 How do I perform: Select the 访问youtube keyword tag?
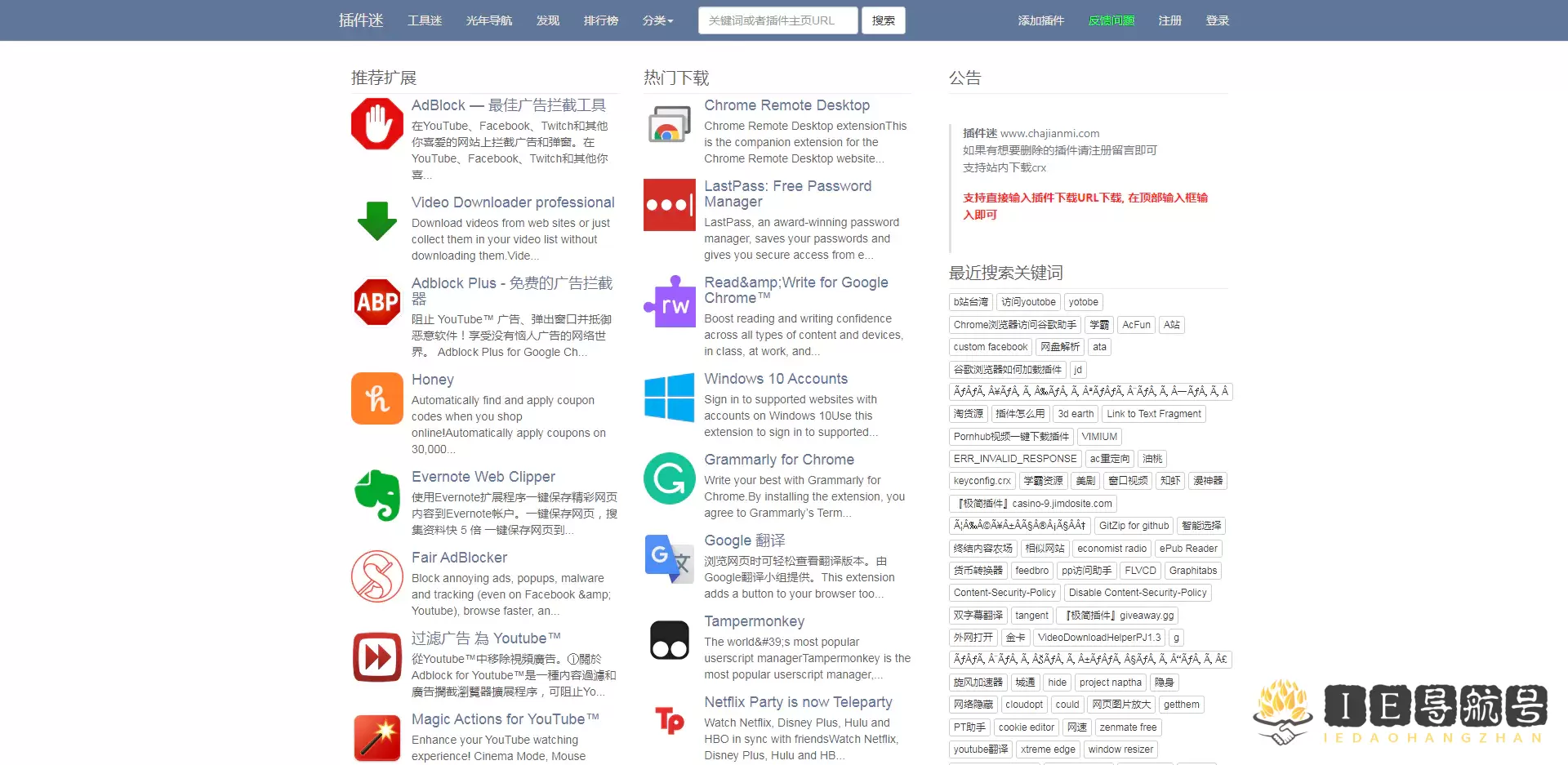1028,302
